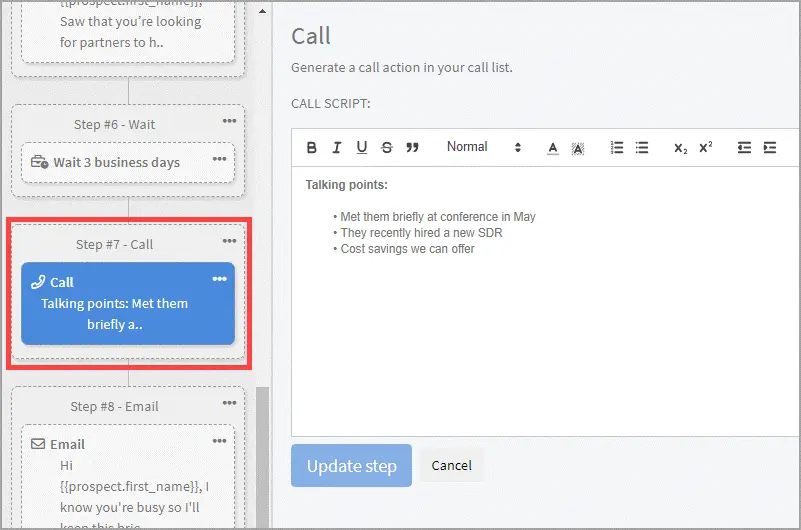Screen dimensions: 801x530
Task: Select the Wait 3 business days card
Action: [x=128, y=162]
